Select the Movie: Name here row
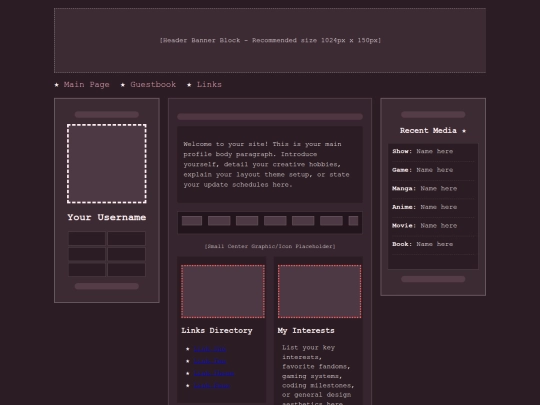Screen dimensions: 540x405 click(433, 226)
